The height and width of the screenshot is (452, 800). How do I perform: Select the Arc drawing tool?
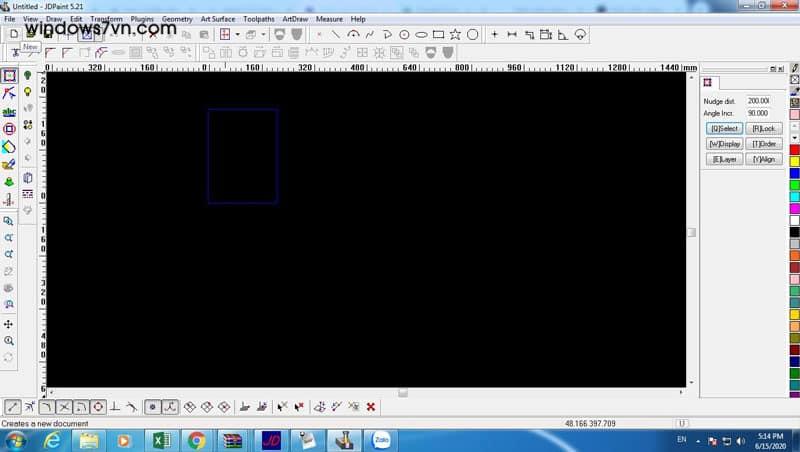[353, 35]
